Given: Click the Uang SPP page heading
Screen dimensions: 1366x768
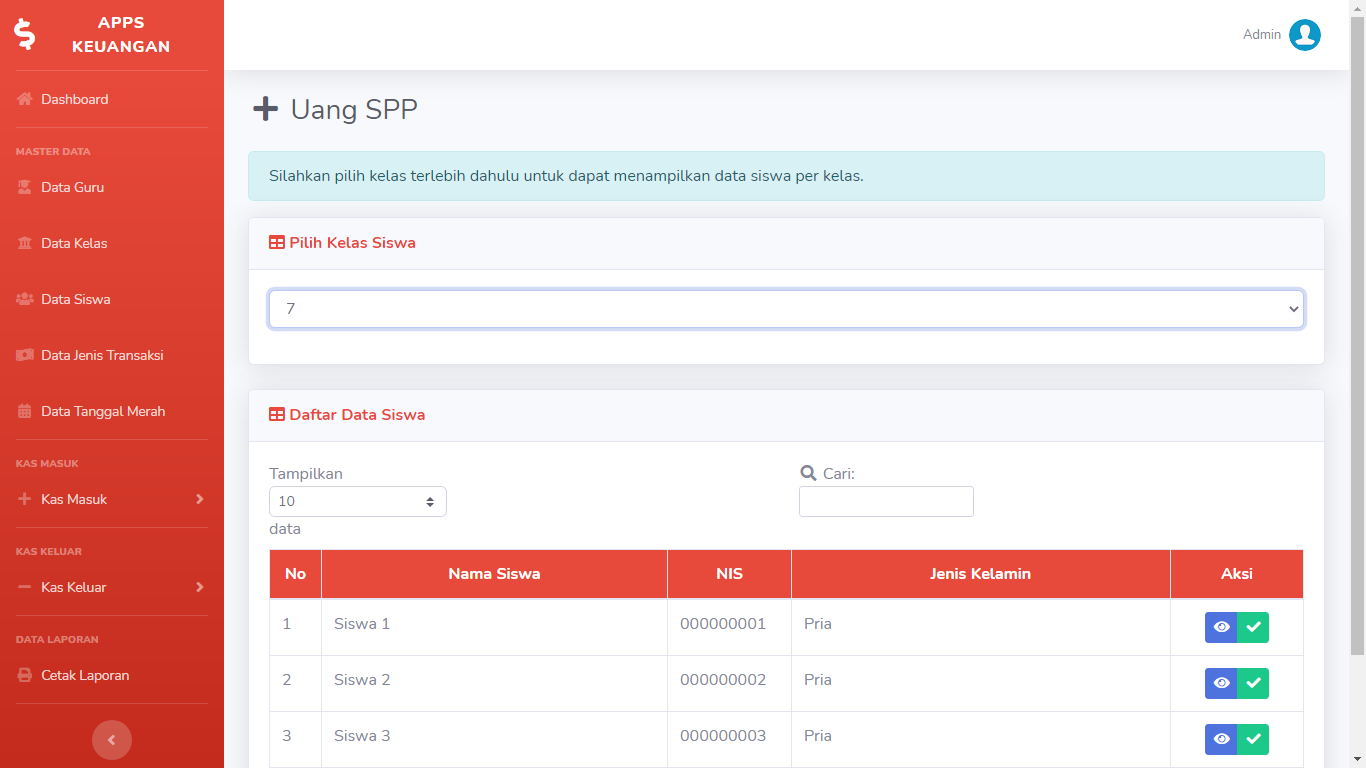Looking at the screenshot, I should point(354,109).
